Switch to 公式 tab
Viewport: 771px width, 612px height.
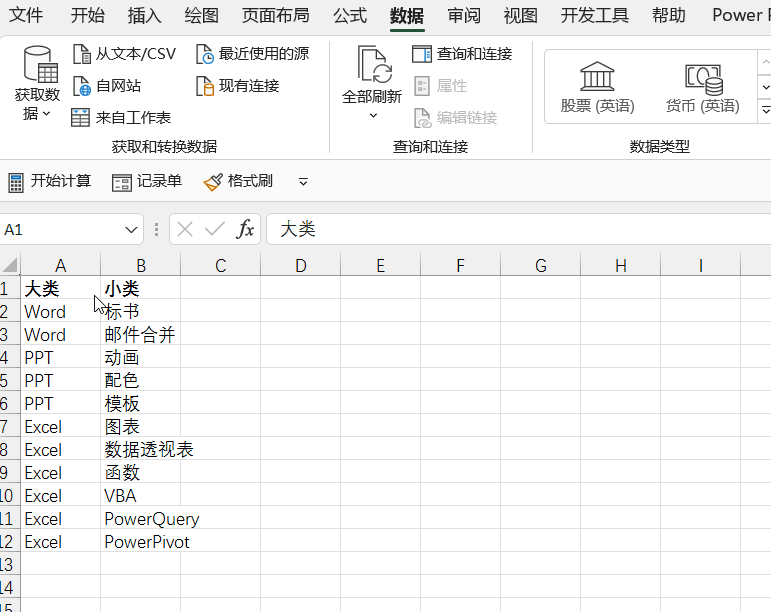pos(350,15)
